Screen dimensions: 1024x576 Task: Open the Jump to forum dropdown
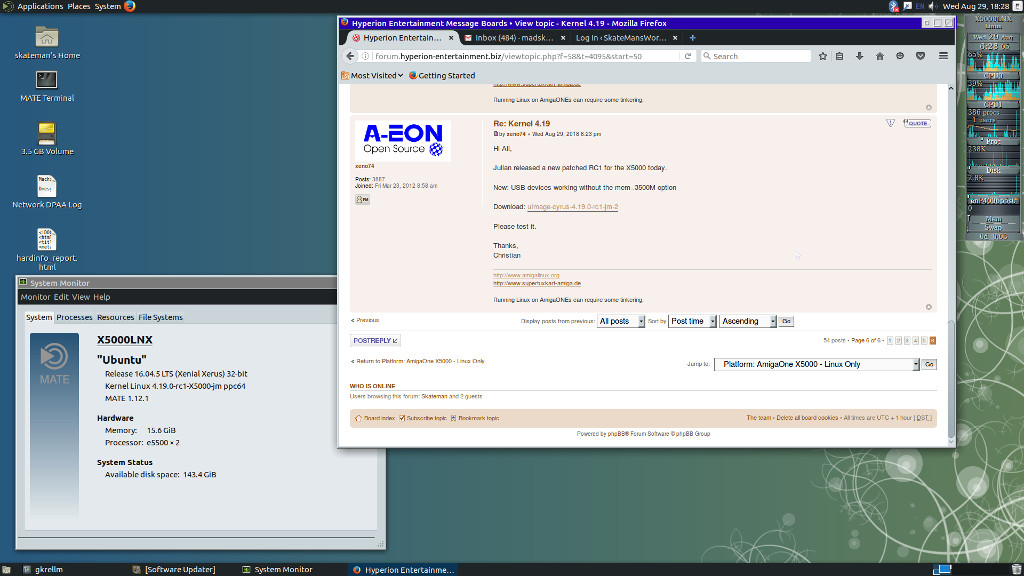[x=816, y=364]
